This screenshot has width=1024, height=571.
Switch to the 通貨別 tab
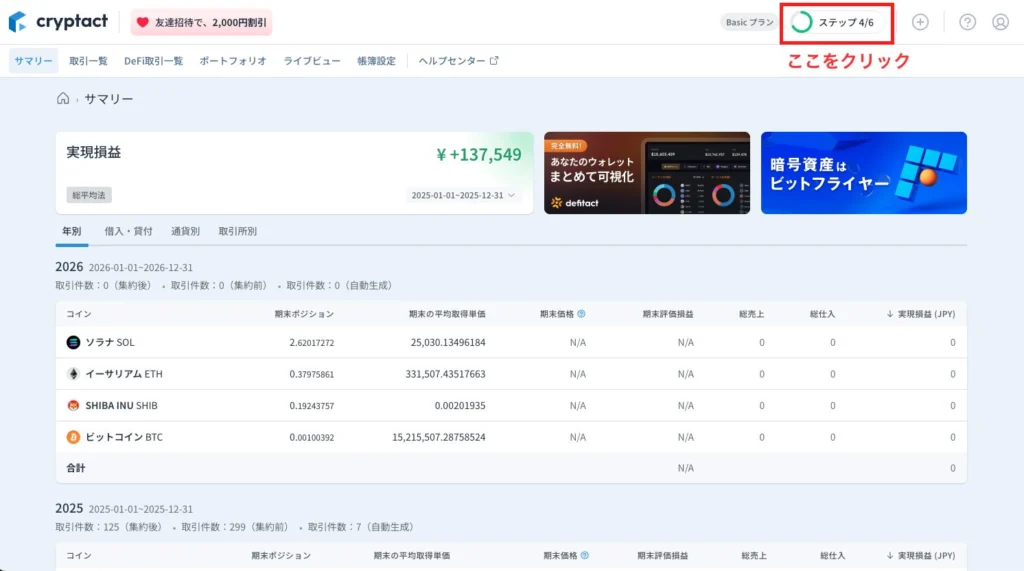(185, 231)
